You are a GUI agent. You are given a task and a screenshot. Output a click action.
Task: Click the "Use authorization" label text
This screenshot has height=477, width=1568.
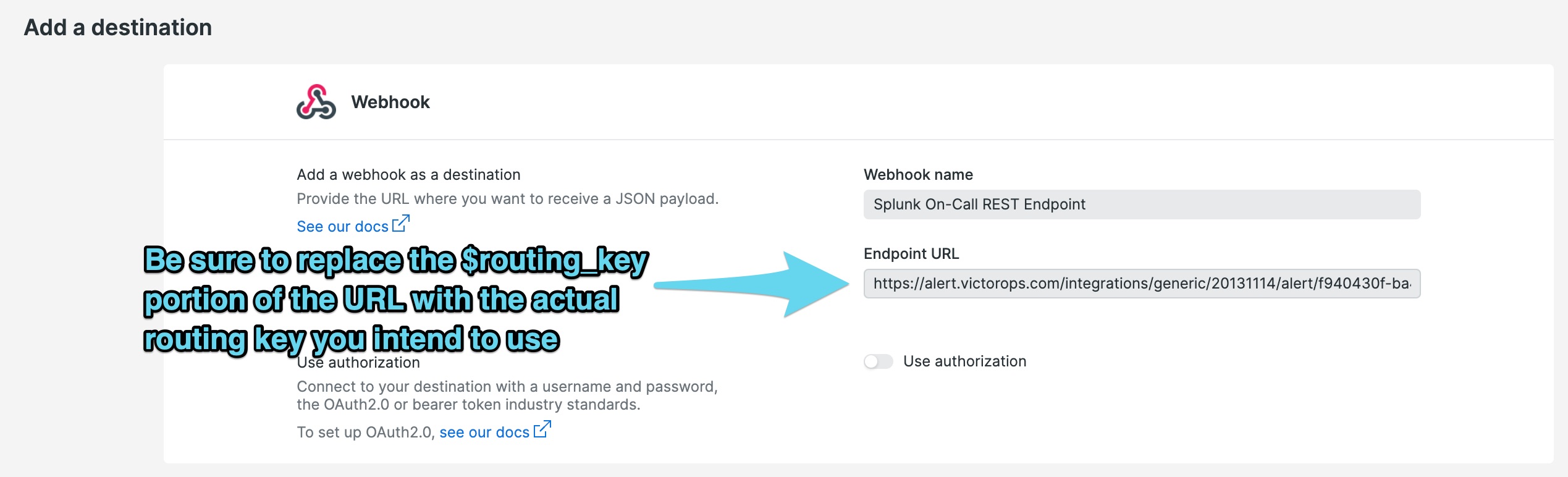click(964, 361)
